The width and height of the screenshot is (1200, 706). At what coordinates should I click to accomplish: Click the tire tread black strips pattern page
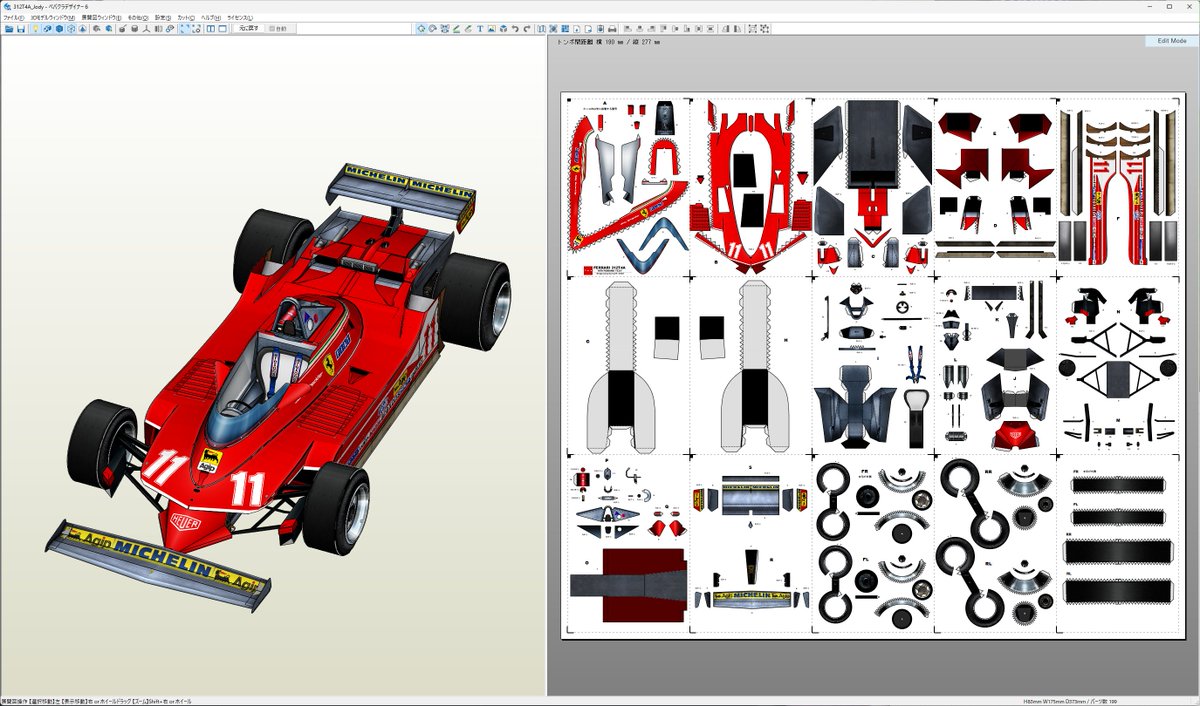coord(1117,546)
